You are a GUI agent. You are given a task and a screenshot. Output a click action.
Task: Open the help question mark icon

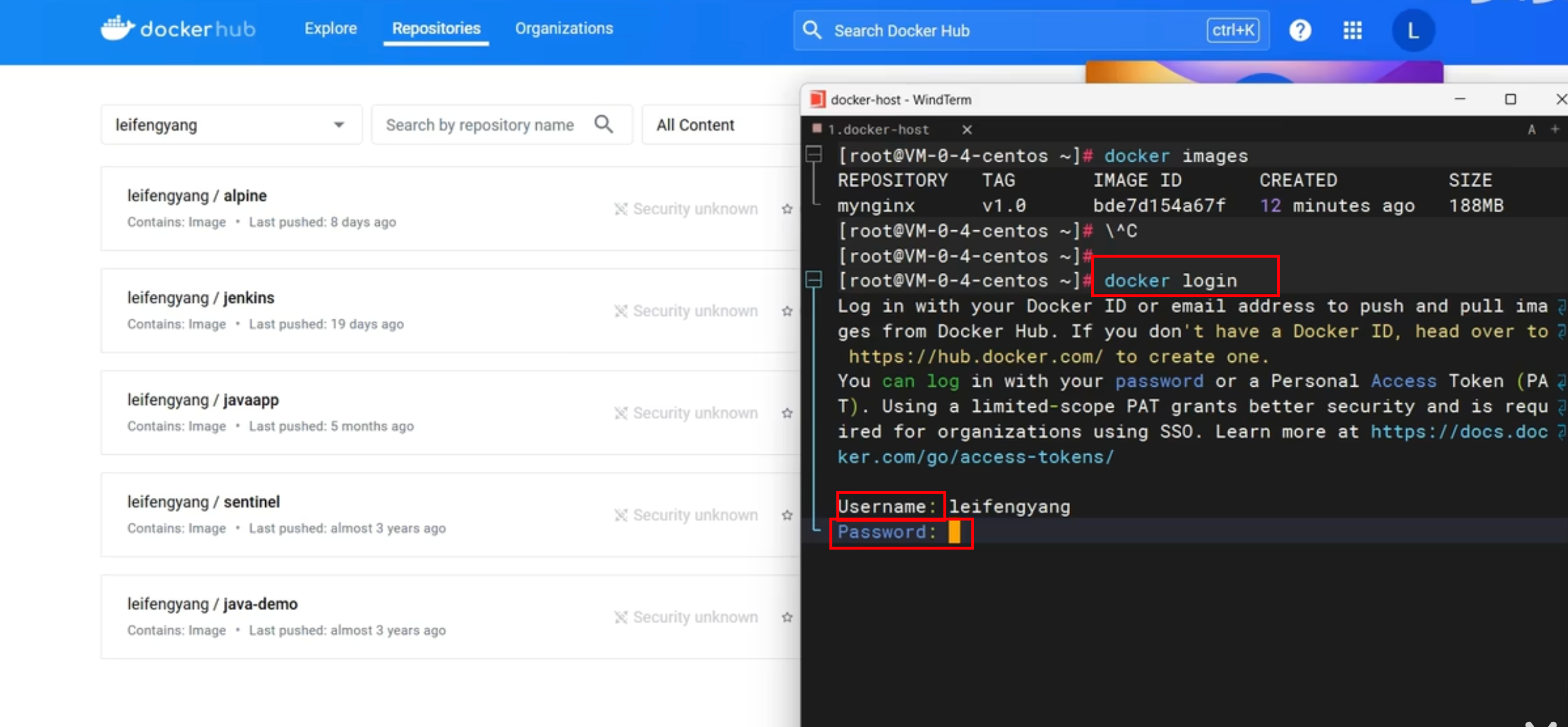tap(1300, 30)
